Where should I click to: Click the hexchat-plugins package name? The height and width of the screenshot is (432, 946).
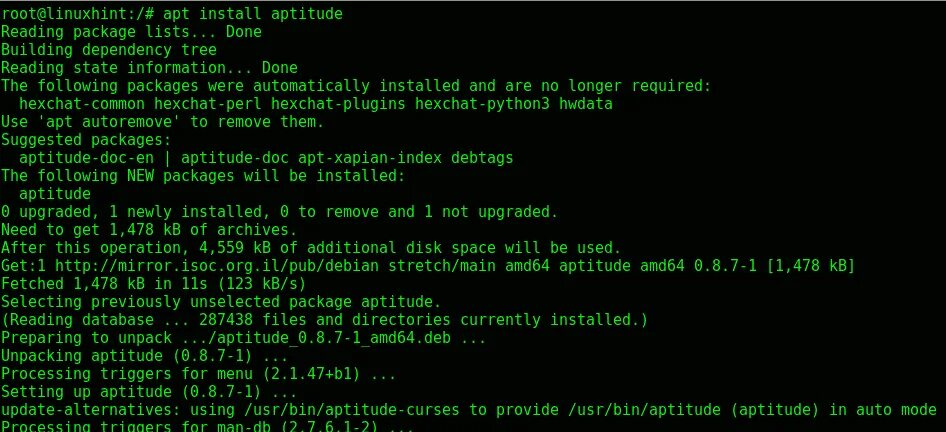(338, 104)
